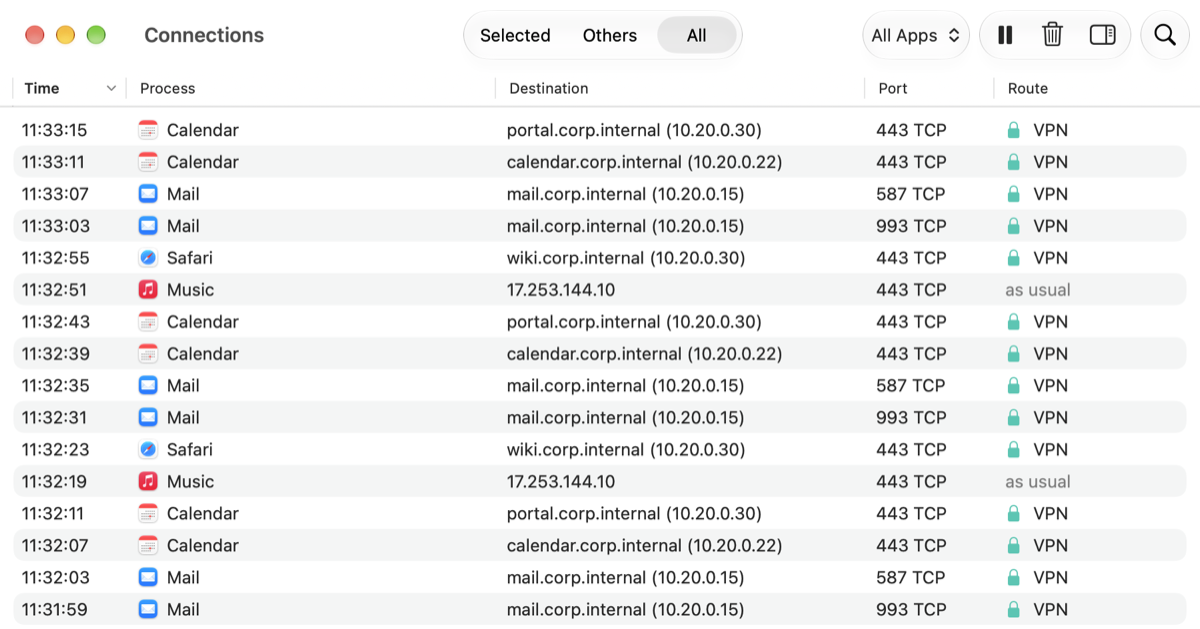This screenshot has height=629, width=1200.
Task: Click the Mail icon in the 11:32:03 row
Action: [148, 578]
